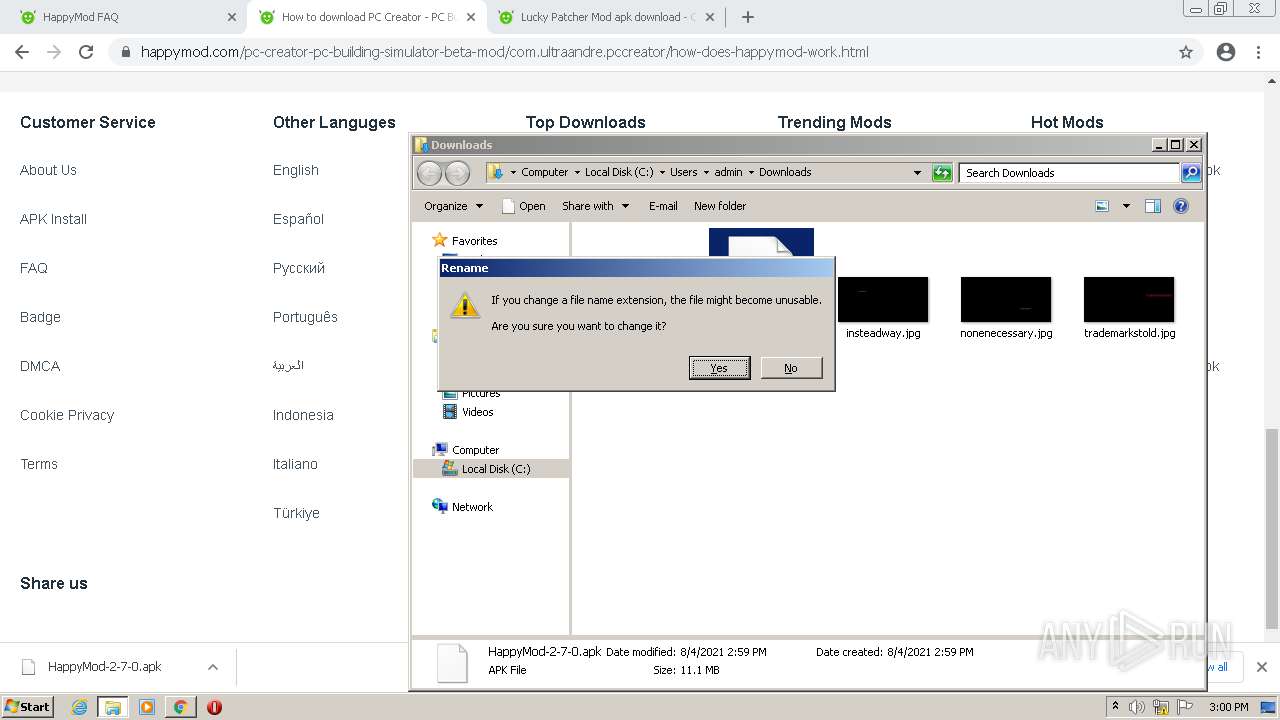Click the volume icon in system tray
Screen dimensions: 1280x720
tap(1137, 707)
